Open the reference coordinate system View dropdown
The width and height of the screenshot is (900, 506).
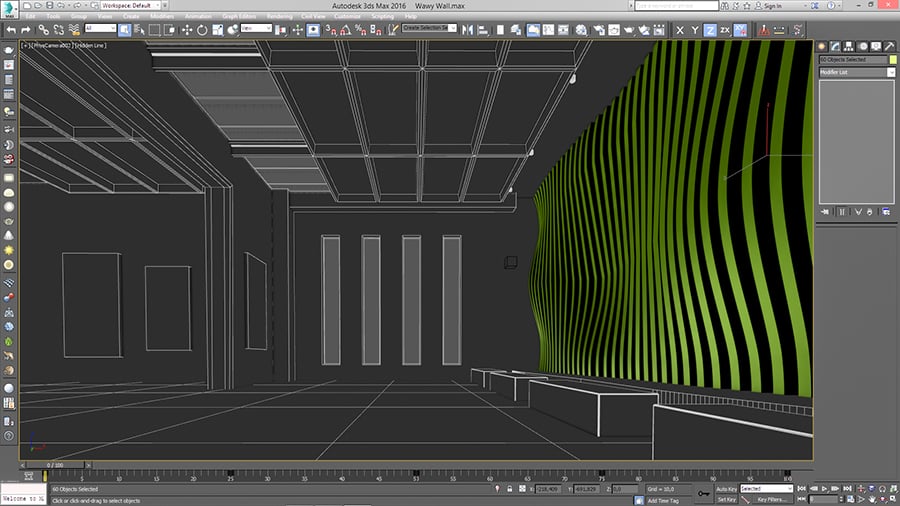(x=255, y=28)
